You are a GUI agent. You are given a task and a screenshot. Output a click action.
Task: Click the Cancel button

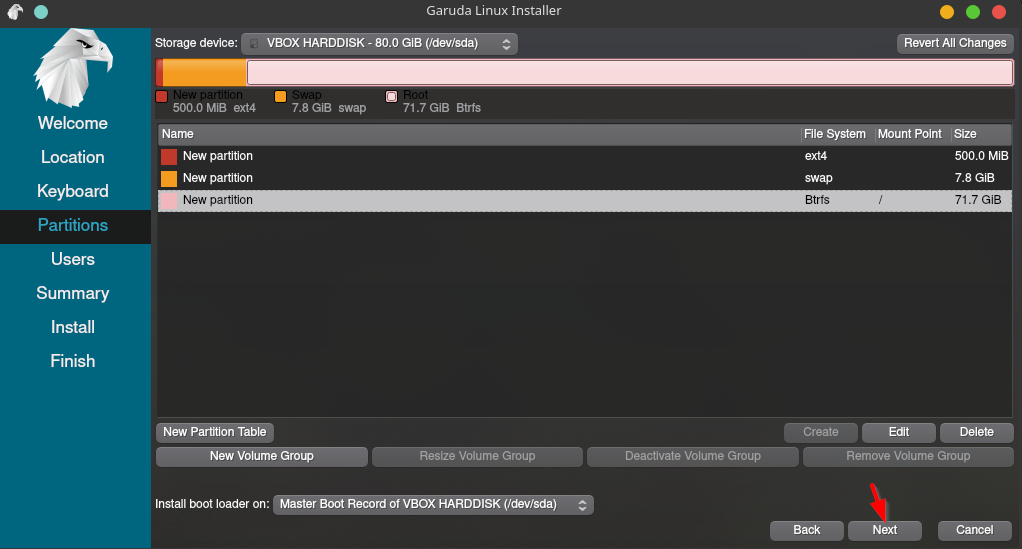pos(974,531)
